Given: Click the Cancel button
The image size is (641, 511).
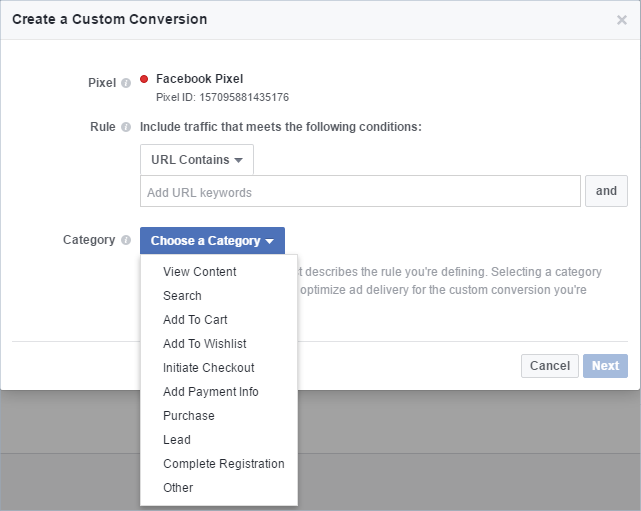Looking at the screenshot, I should click(549, 366).
